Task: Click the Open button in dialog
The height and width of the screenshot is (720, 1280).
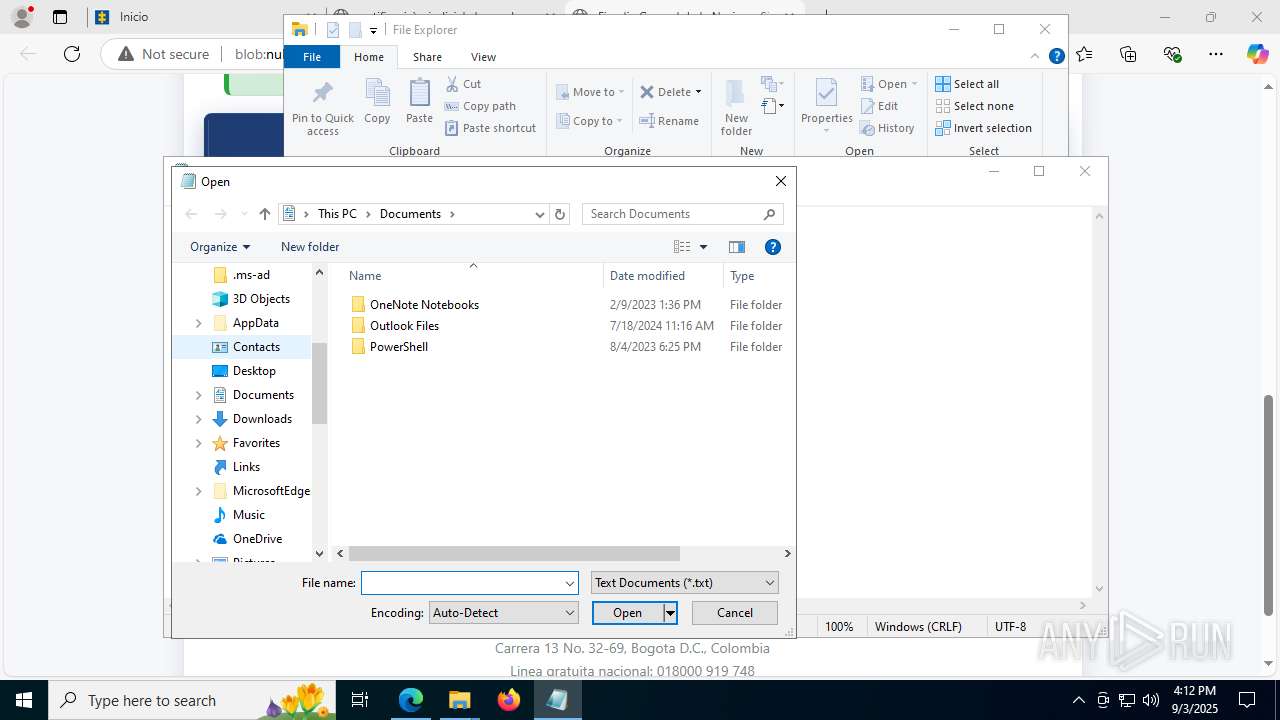Action: (x=628, y=613)
